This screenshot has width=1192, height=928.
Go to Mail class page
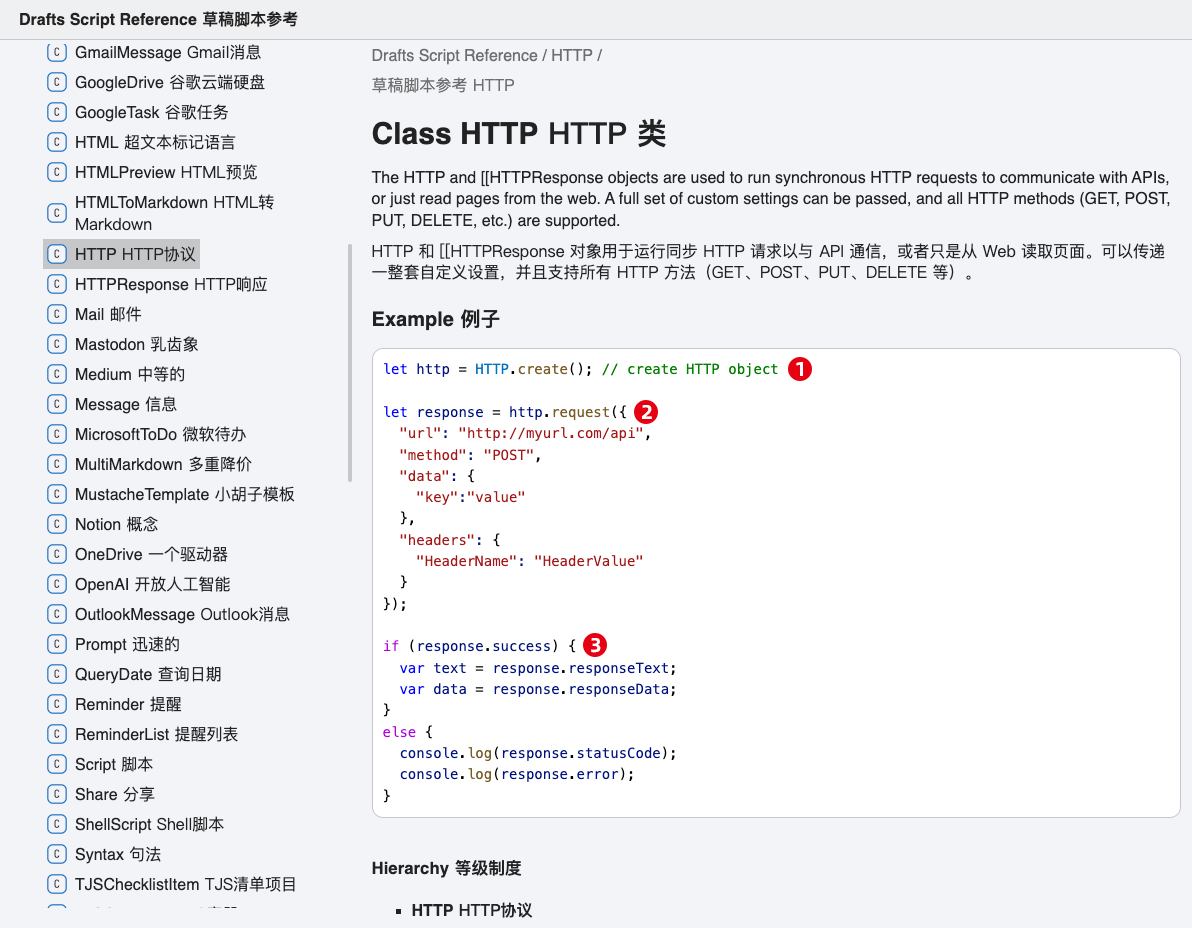[108, 314]
